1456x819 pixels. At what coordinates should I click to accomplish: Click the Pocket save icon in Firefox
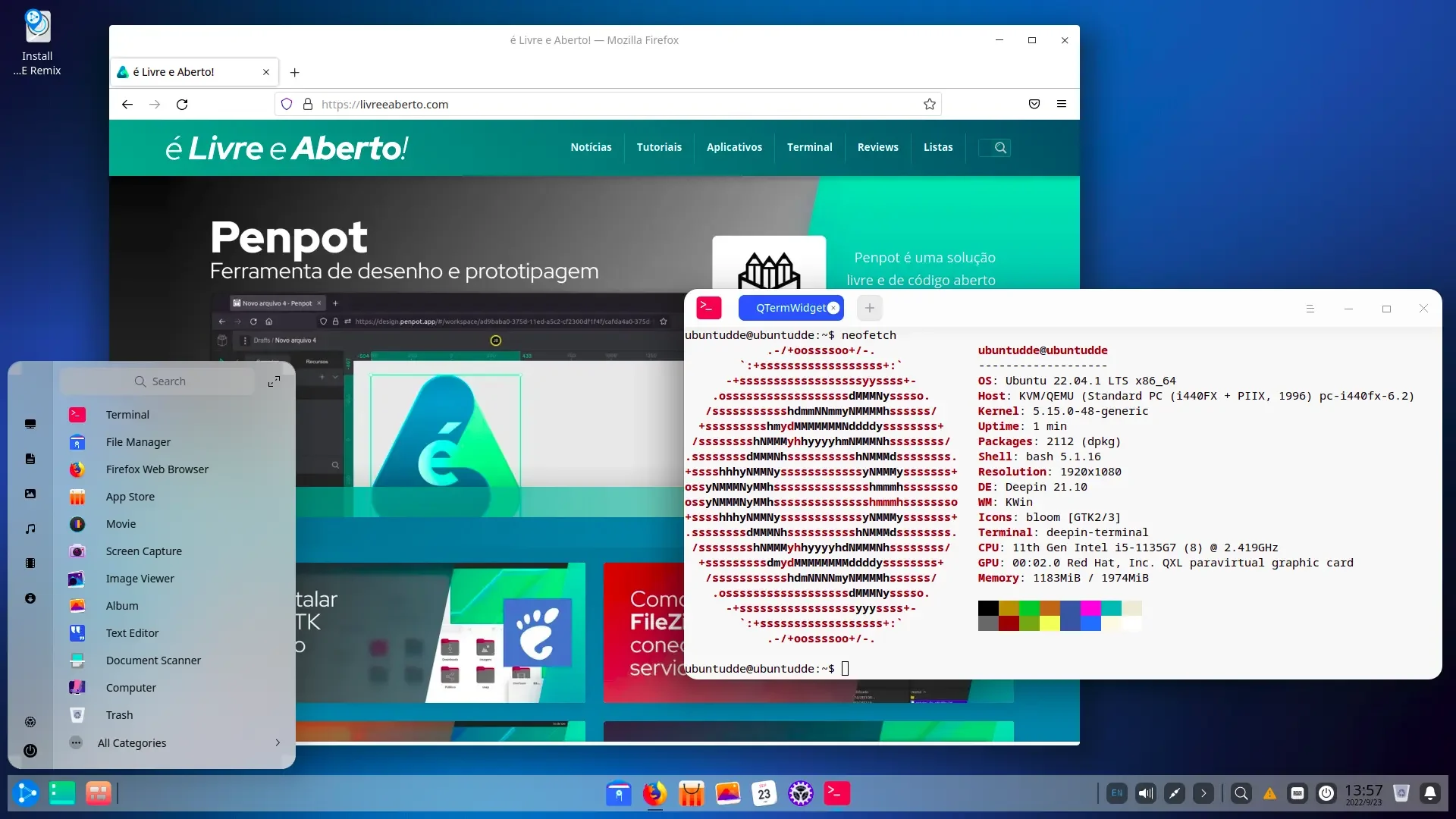(x=1034, y=105)
